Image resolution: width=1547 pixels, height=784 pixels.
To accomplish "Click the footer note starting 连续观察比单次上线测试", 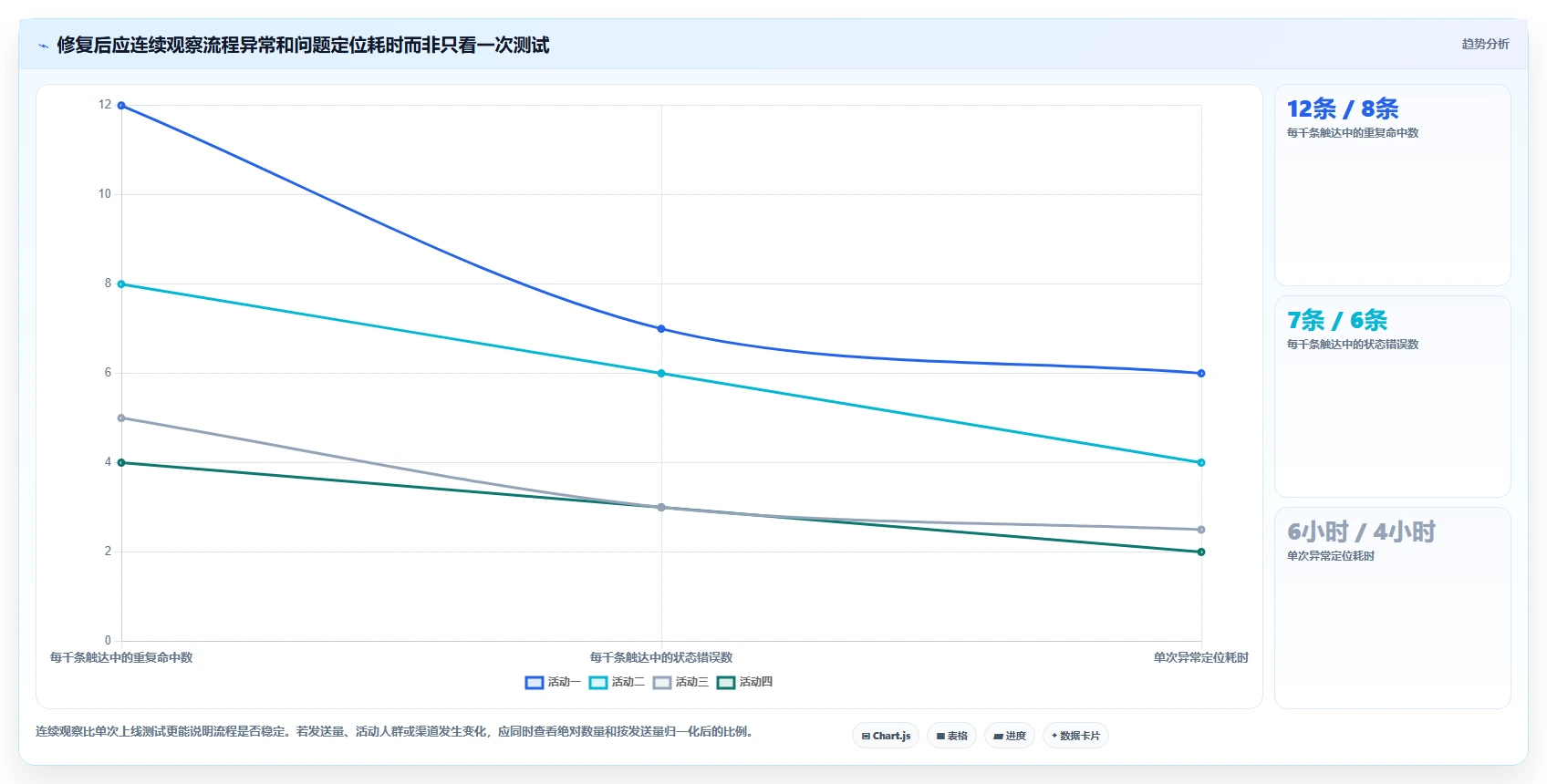I will tap(394, 731).
